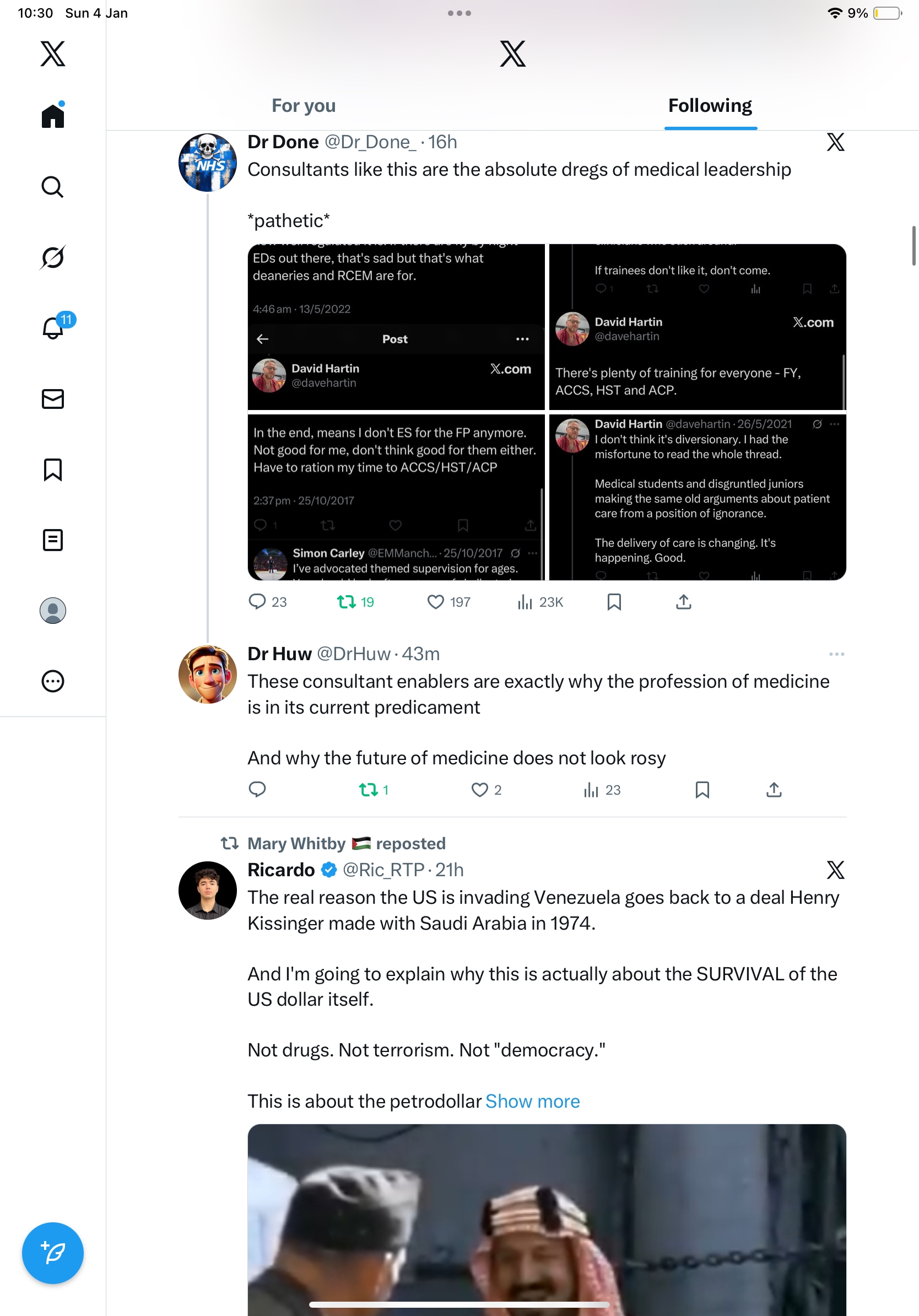This screenshot has width=919, height=1316.
Task: Select the Following tab
Action: click(x=710, y=105)
